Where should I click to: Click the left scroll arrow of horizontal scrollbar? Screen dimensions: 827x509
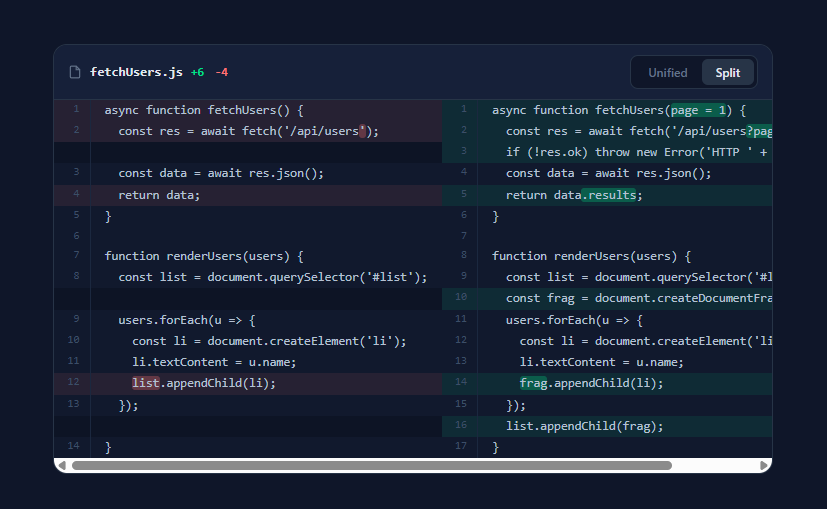(62, 465)
